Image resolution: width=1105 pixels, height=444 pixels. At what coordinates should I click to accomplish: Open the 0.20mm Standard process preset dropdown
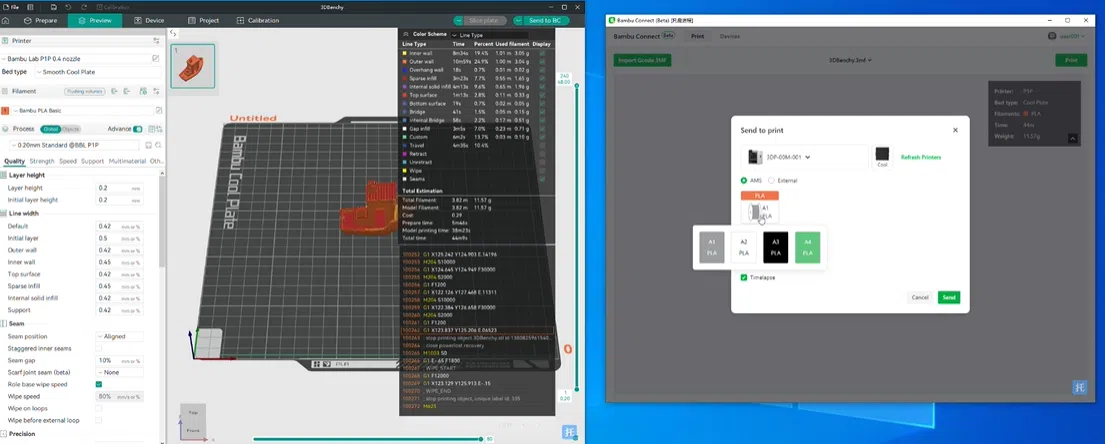(x=75, y=145)
